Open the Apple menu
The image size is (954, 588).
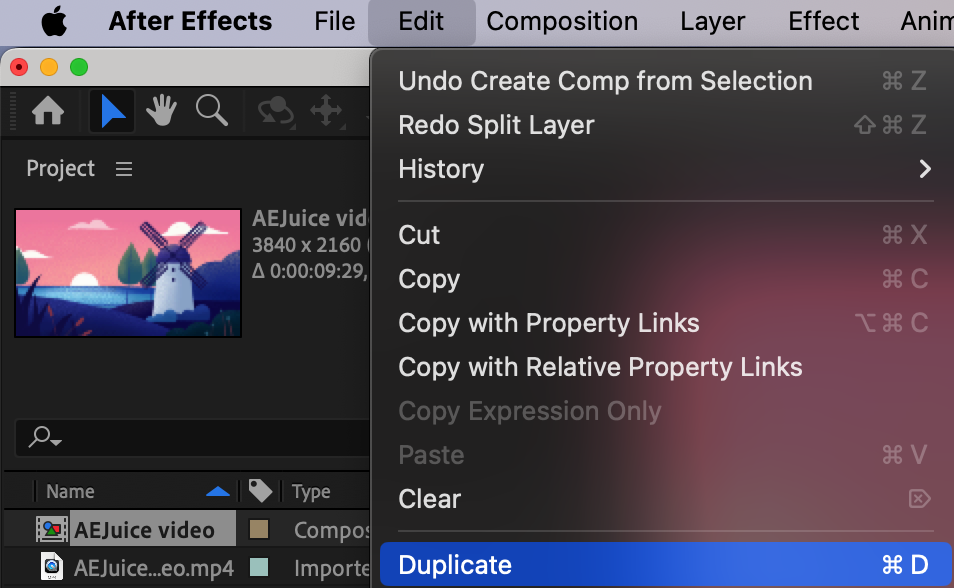(54, 21)
